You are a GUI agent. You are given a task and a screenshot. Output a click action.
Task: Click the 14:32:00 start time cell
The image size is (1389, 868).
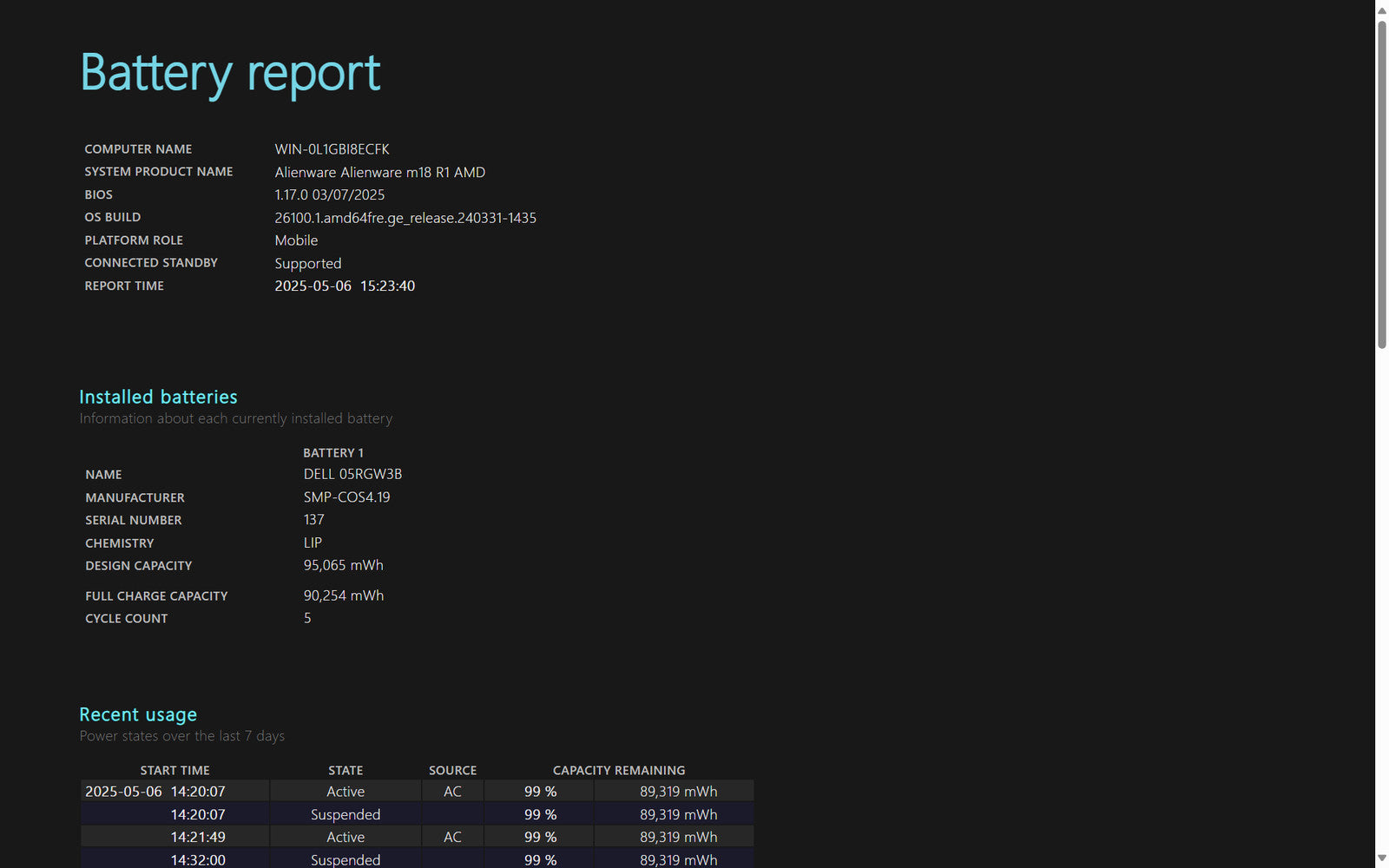pyautogui.click(x=174, y=859)
